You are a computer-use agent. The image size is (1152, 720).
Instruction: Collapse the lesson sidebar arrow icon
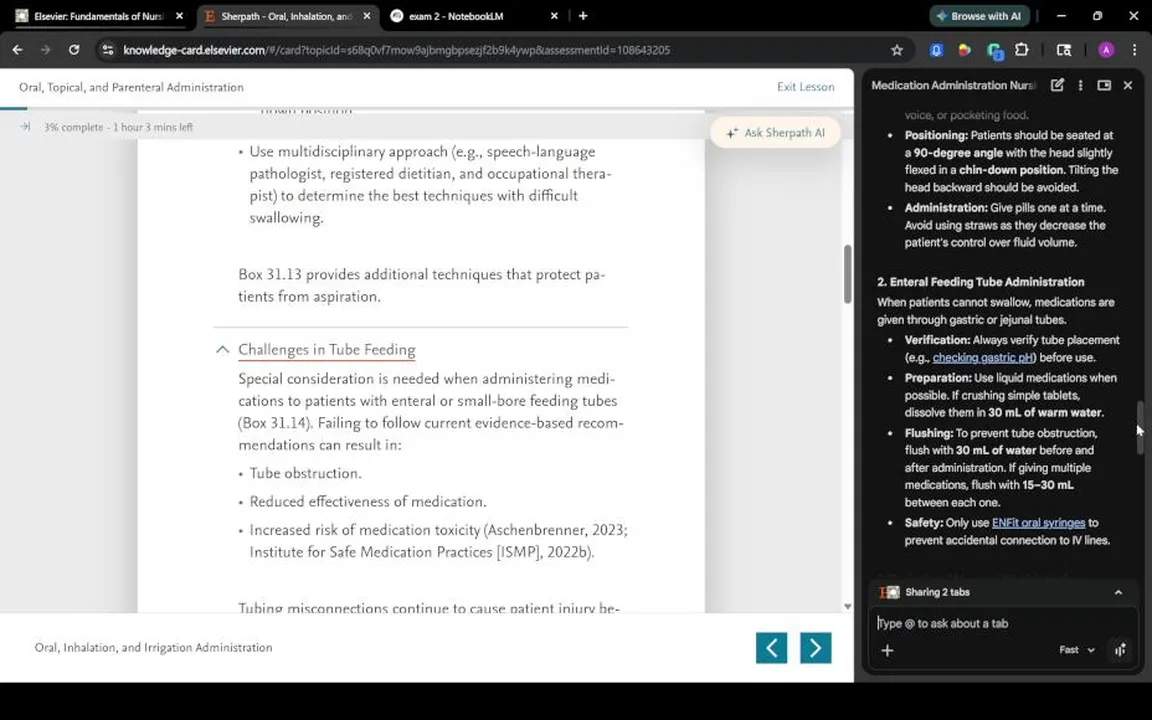coord(25,127)
